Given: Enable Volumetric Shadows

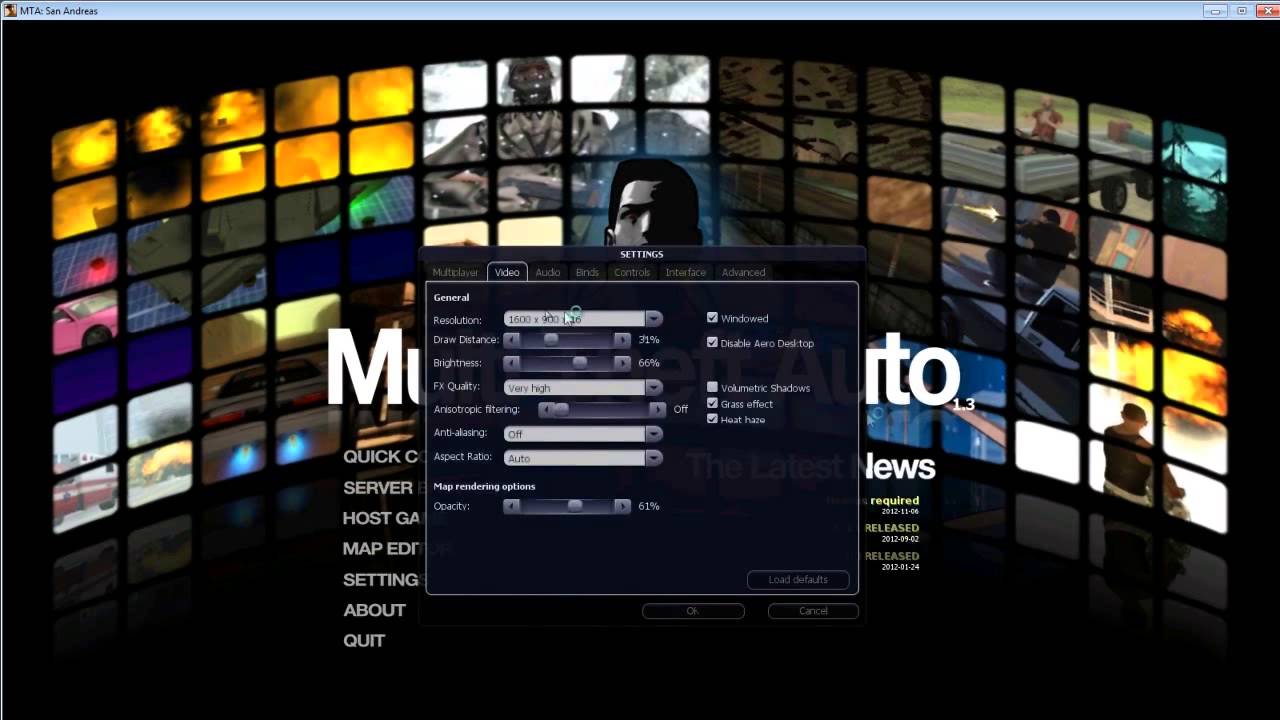Looking at the screenshot, I should [712, 387].
